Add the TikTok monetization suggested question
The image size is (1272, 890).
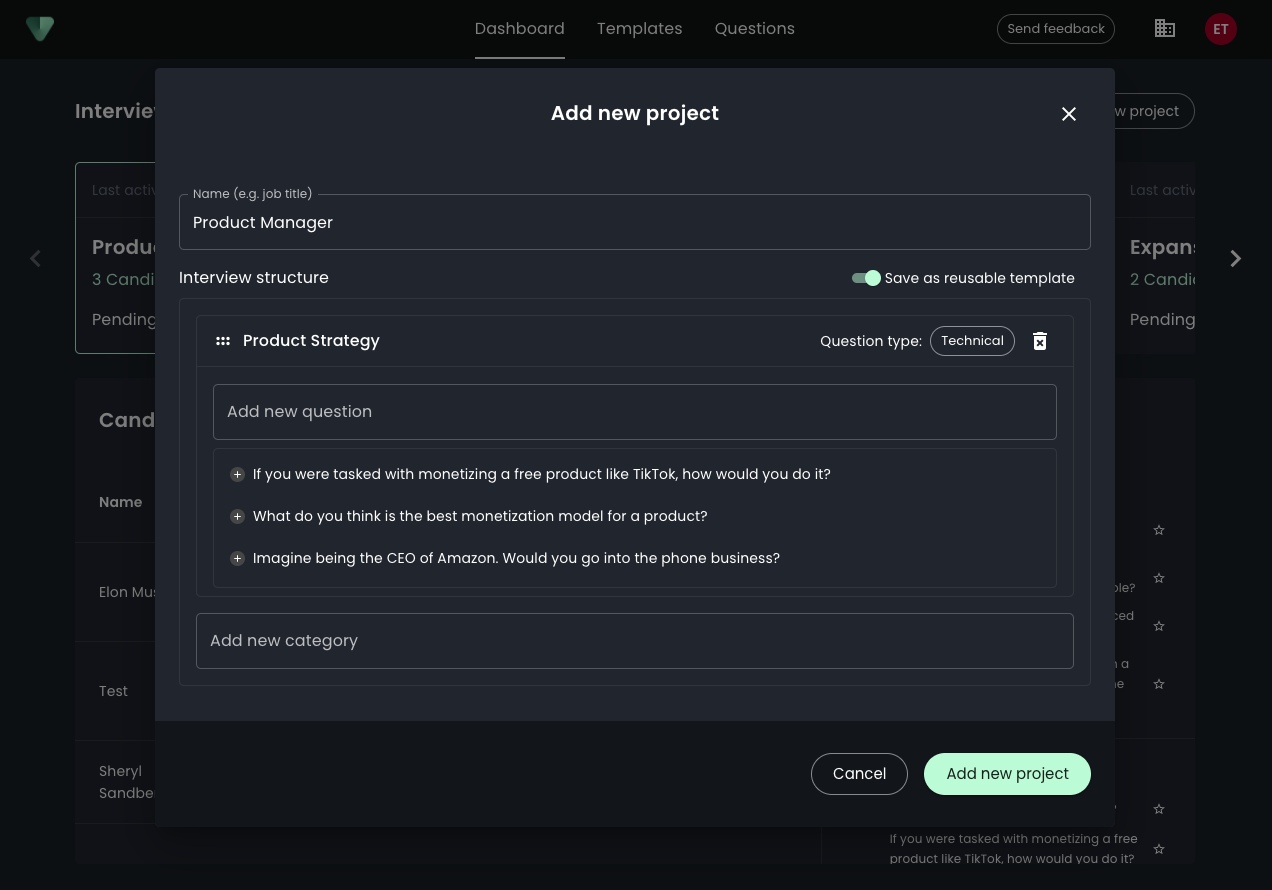coord(237,474)
